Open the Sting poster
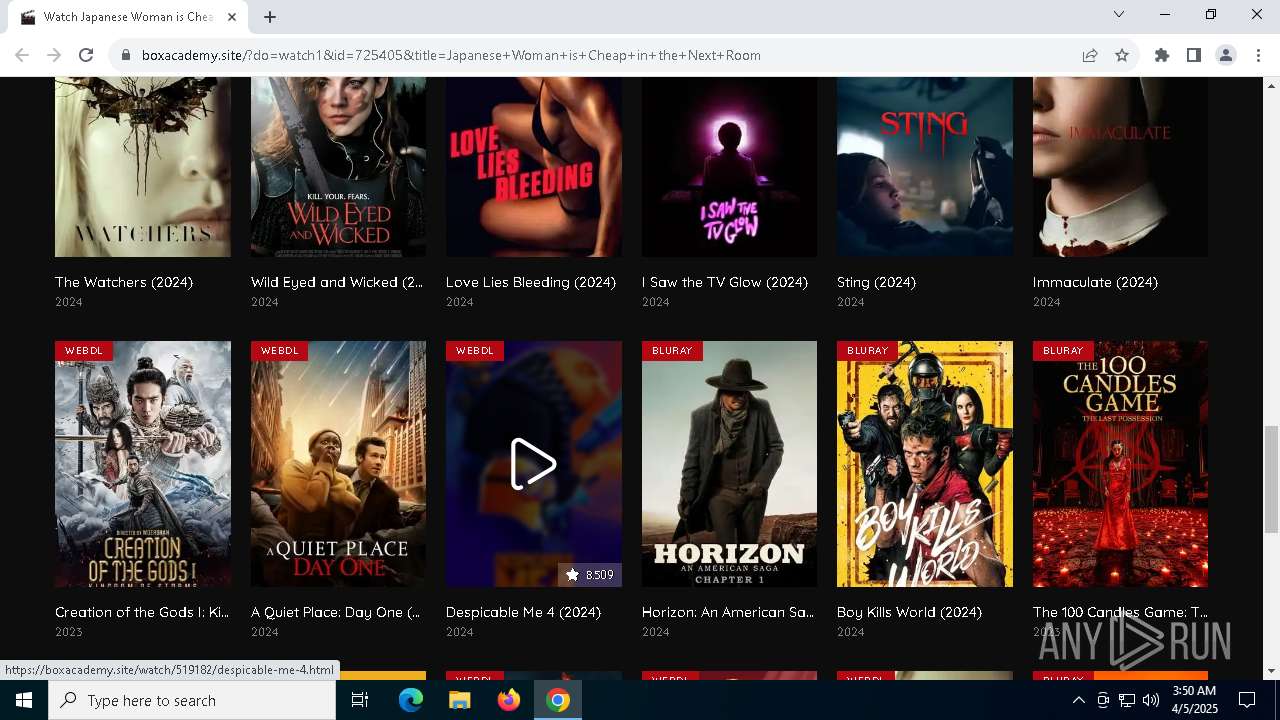1280x720 pixels. click(x=925, y=167)
